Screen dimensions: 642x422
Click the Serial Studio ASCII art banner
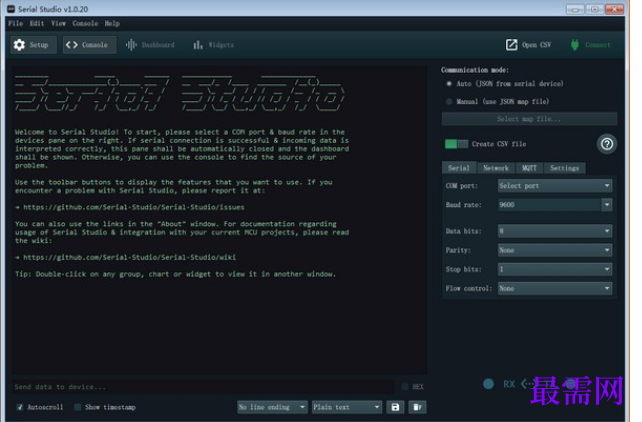tap(179, 94)
